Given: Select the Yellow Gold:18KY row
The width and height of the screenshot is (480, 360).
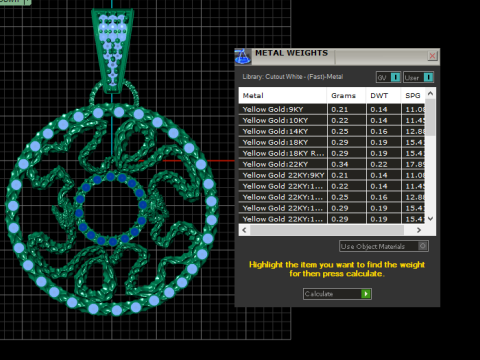Looking at the screenshot, I should (332, 142).
